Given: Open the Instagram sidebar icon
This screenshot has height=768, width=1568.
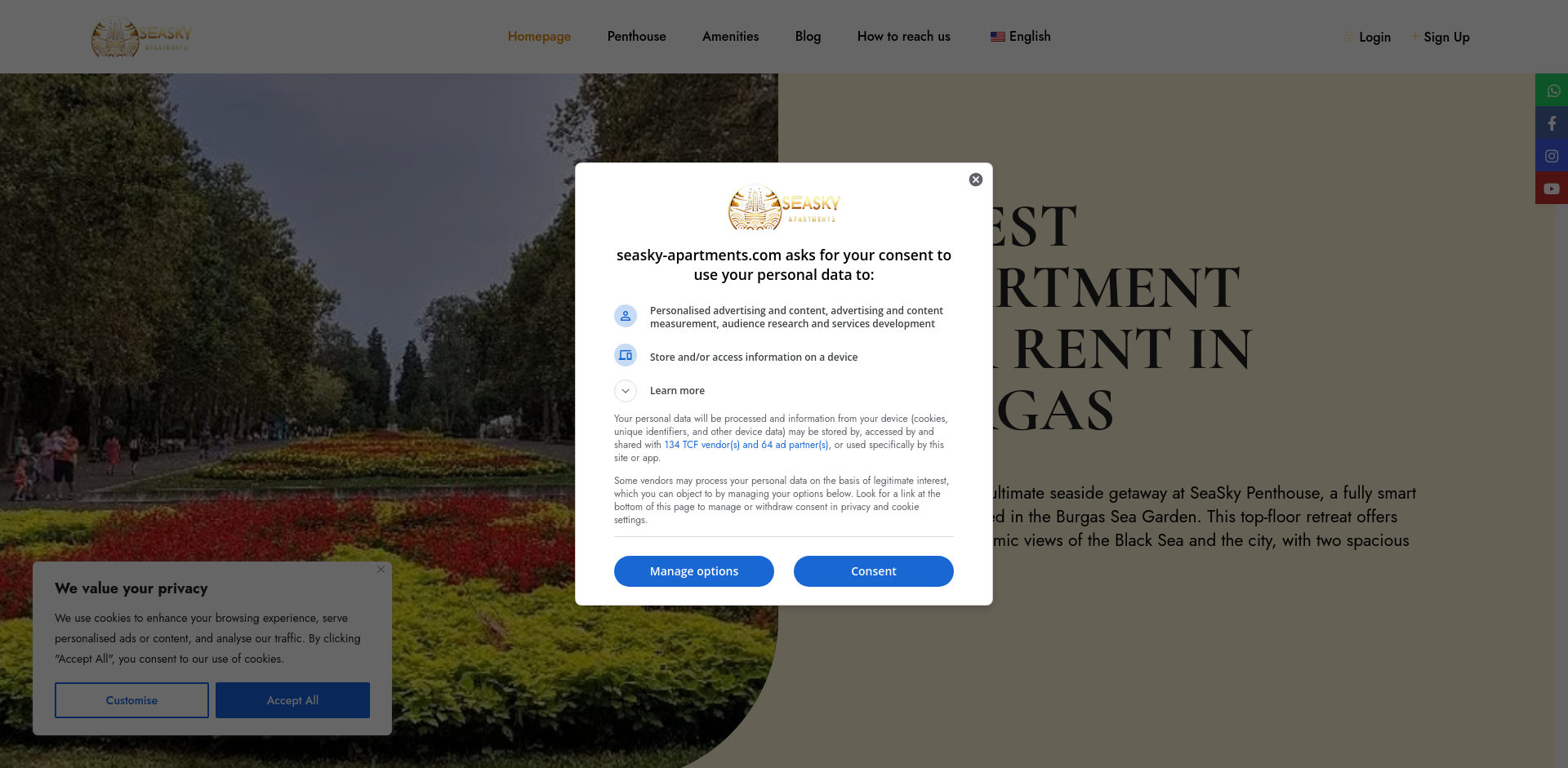Looking at the screenshot, I should point(1552,155).
